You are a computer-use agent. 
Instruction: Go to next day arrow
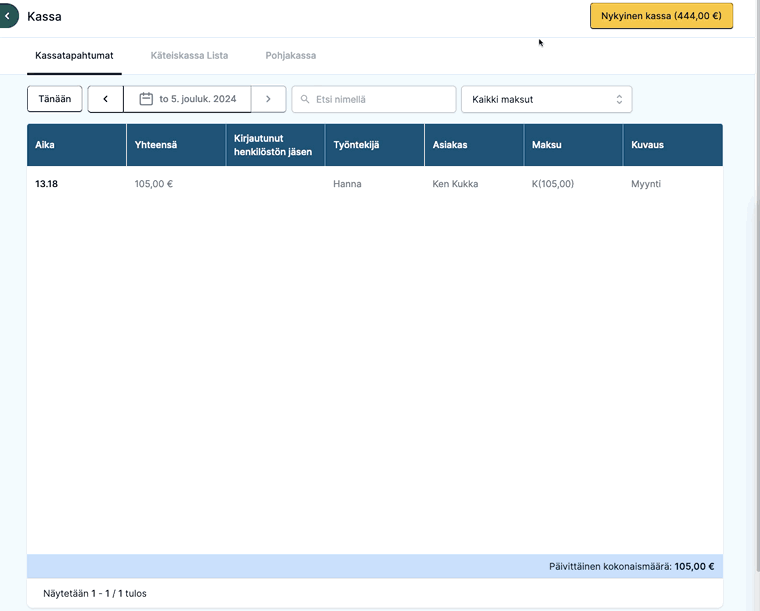tap(269, 99)
